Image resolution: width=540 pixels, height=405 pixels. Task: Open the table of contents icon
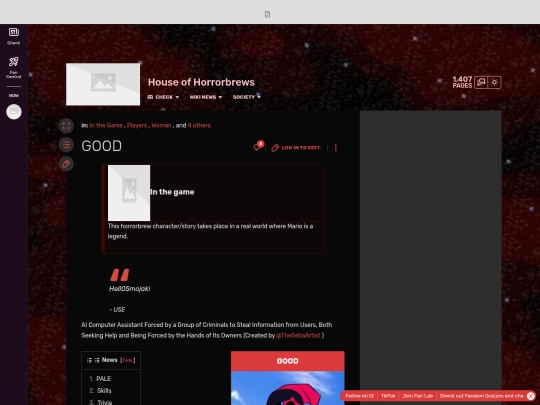(x=66, y=145)
